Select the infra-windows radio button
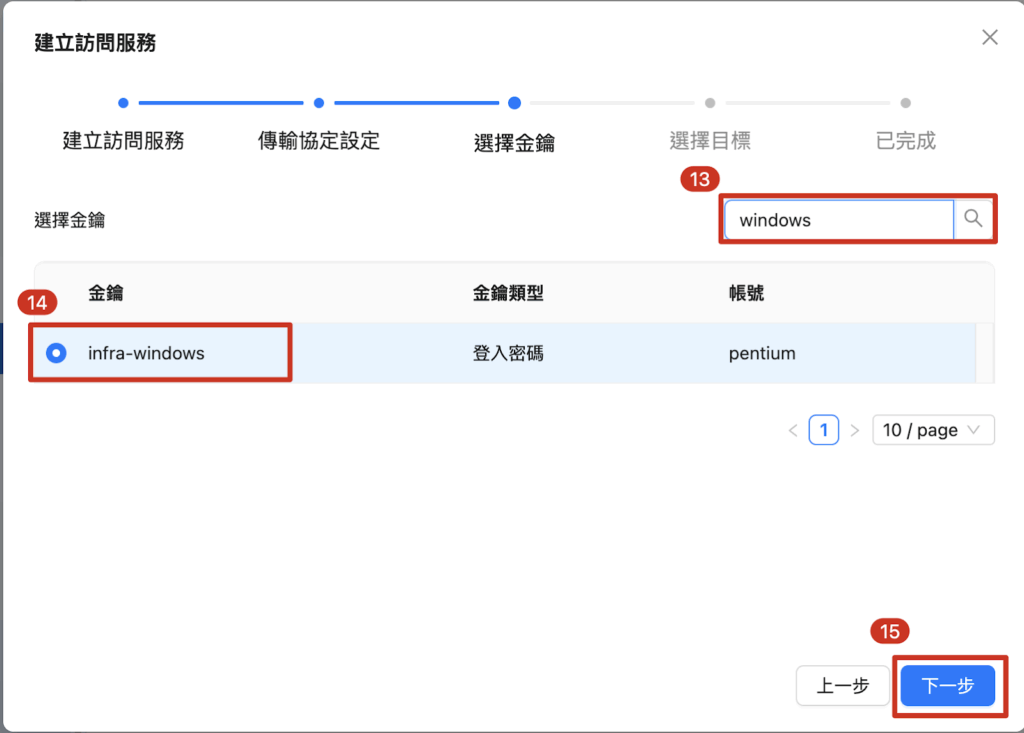This screenshot has height=733, width=1024. point(57,353)
